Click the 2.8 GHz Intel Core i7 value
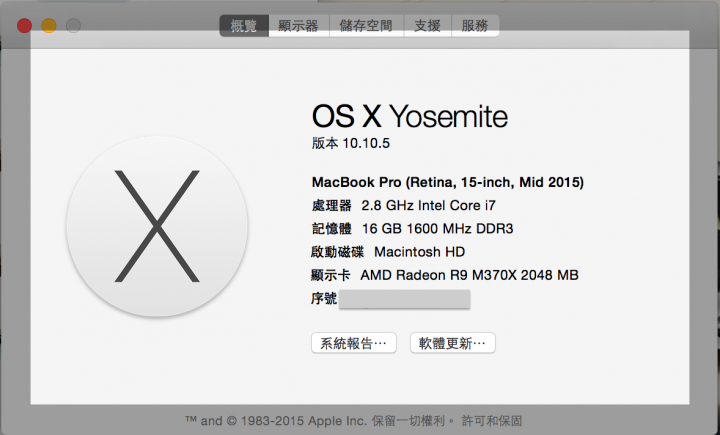The height and width of the screenshot is (435, 720). pos(428,205)
